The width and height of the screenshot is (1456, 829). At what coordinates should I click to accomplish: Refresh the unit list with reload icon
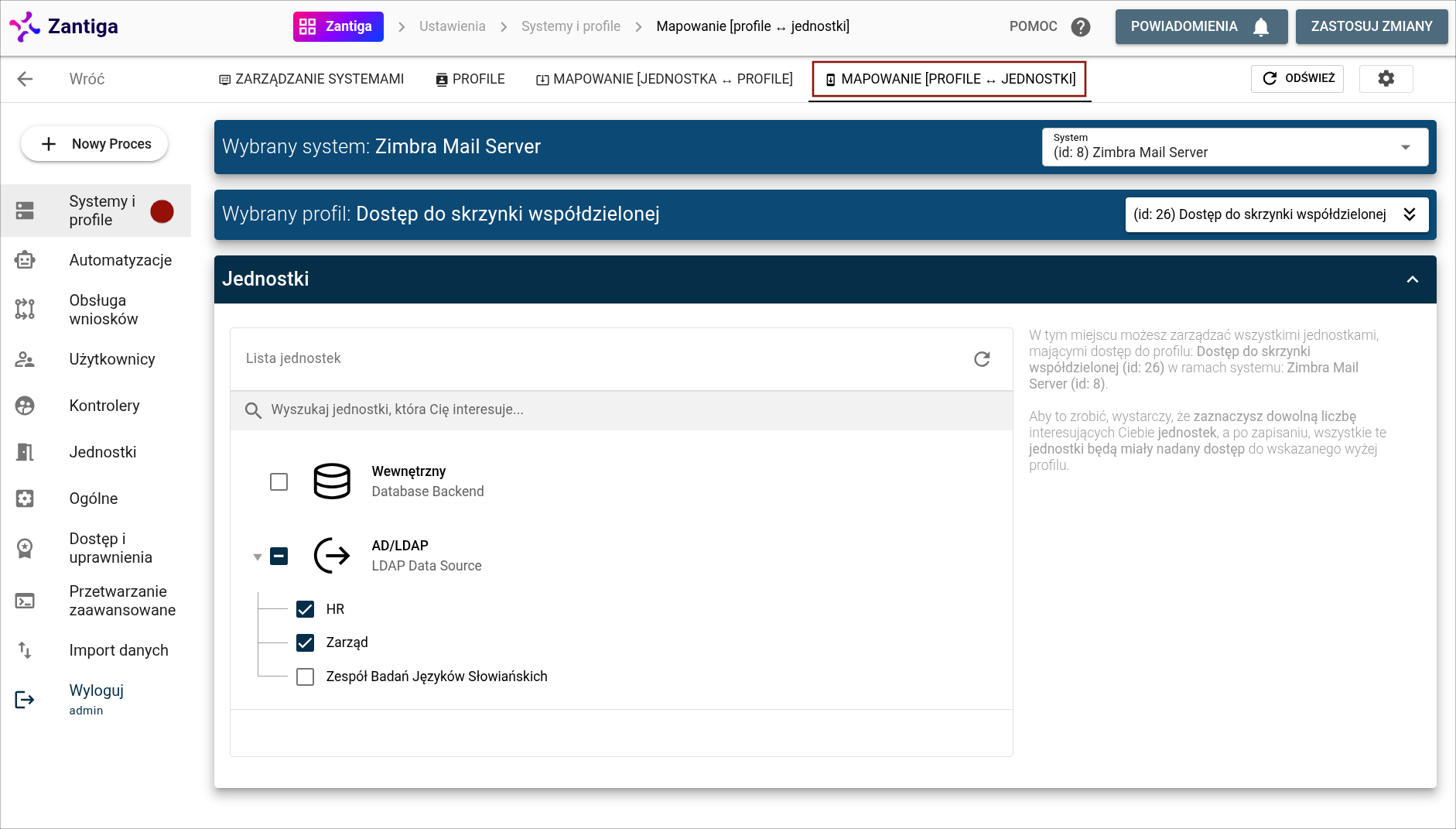click(982, 359)
